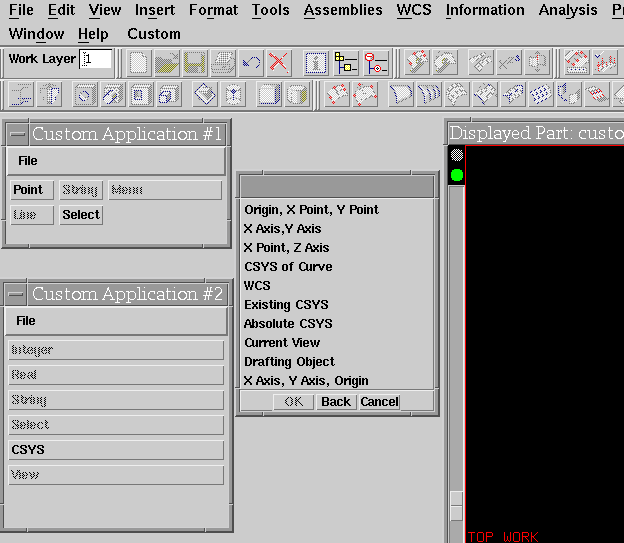Viewport: 624px width, 543px height.
Task: Click the green circle status indicator
Action: click(x=457, y=176)
